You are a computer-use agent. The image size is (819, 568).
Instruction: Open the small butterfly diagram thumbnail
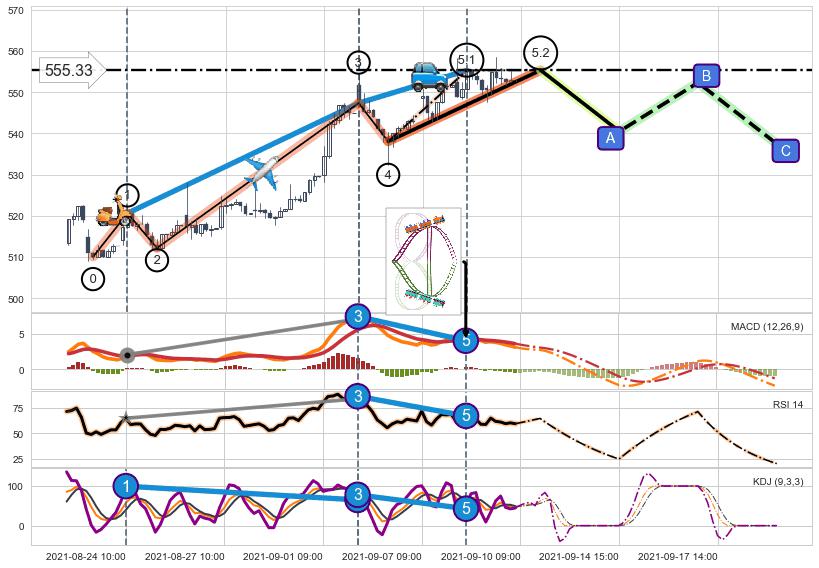(x=423, y=259)
